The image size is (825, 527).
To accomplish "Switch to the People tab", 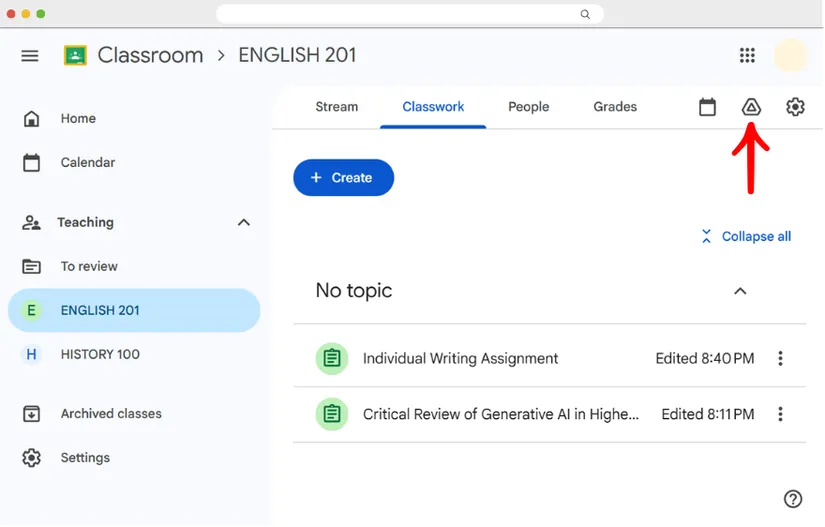I will pyautogui.click(x=528, y=107).
